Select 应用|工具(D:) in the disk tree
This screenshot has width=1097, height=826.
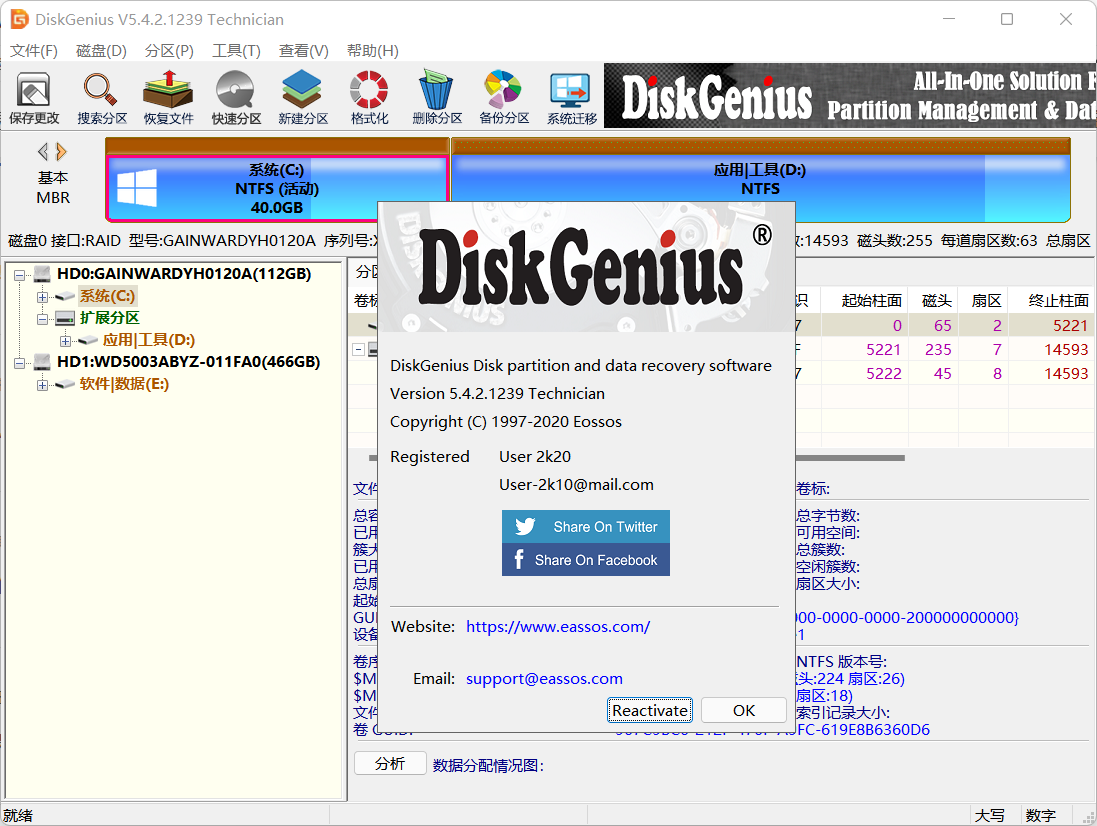pos(148,341)
